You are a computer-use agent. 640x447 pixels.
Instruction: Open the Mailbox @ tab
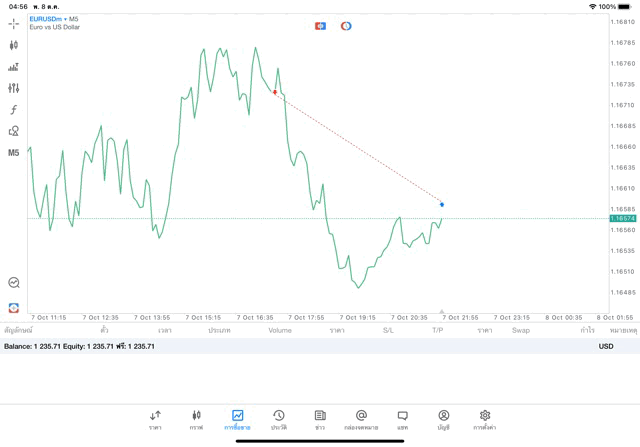(x=361, y=419)
